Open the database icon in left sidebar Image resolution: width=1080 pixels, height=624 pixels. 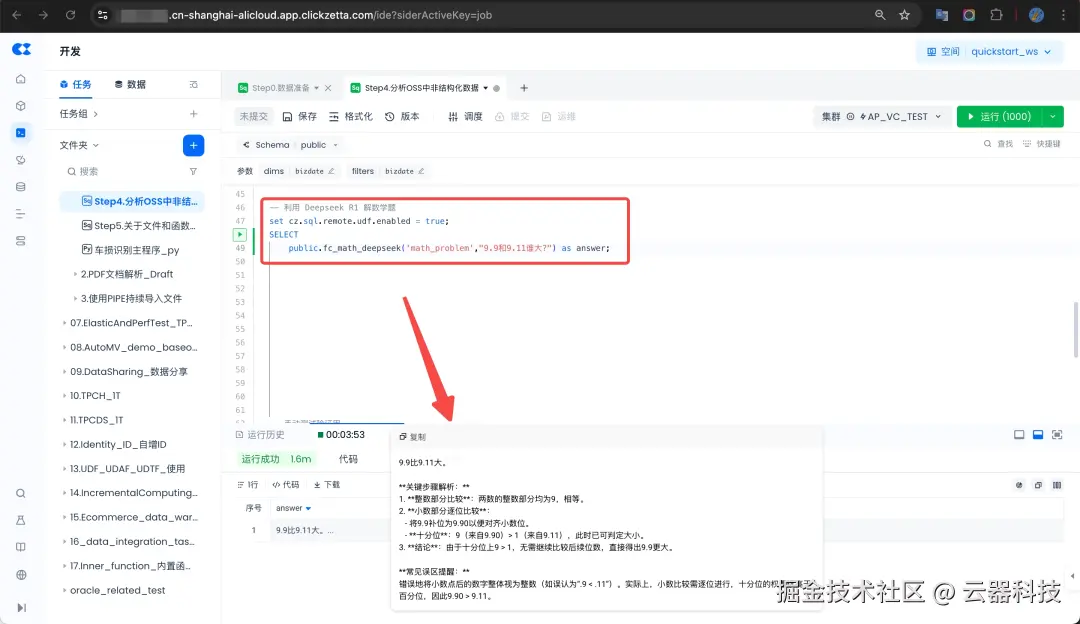[21, 187]
